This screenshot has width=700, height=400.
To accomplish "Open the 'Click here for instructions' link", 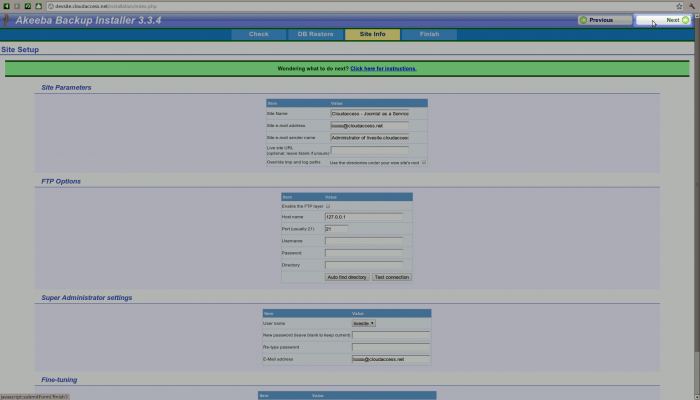I will click(383, 69).
